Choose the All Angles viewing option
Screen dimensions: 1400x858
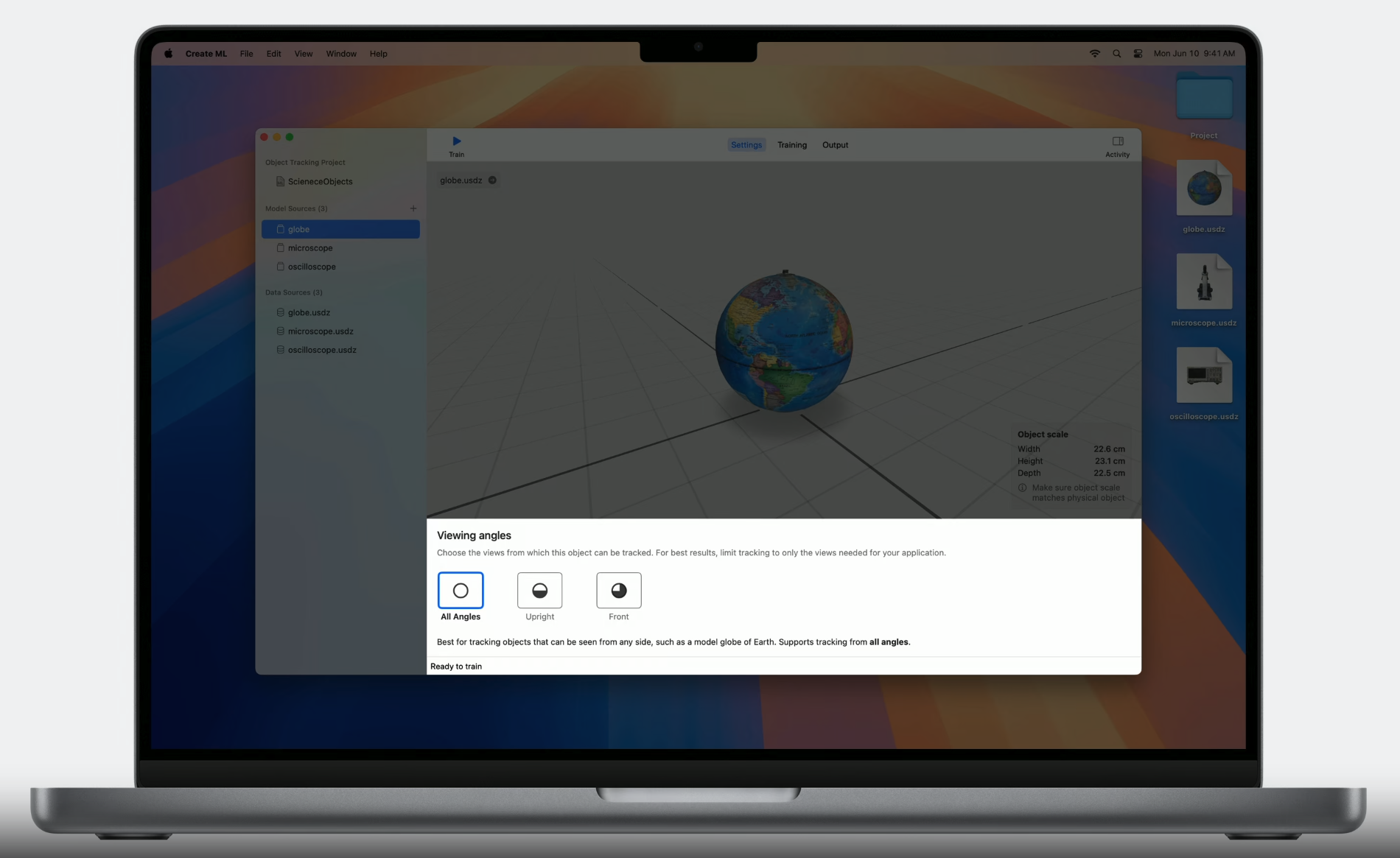pos(461,591)
